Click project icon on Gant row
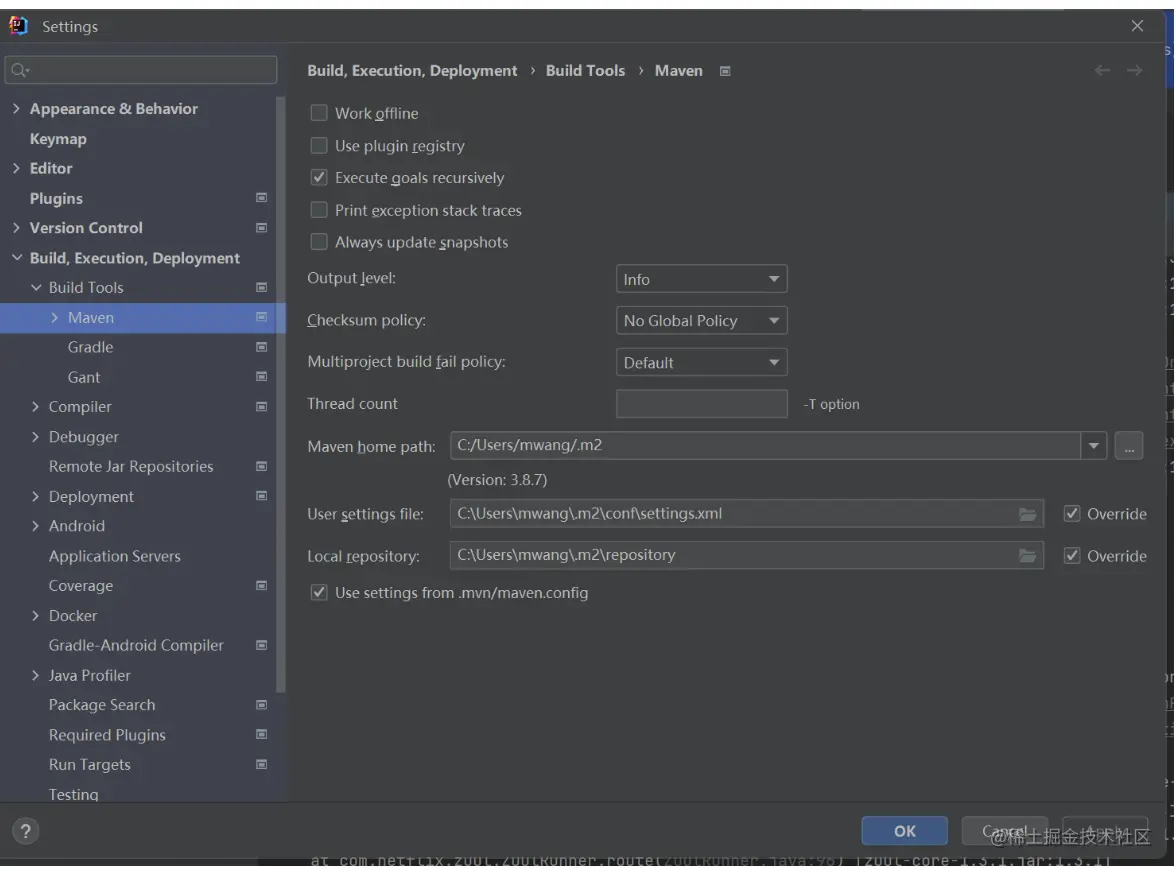 (261, 376)
